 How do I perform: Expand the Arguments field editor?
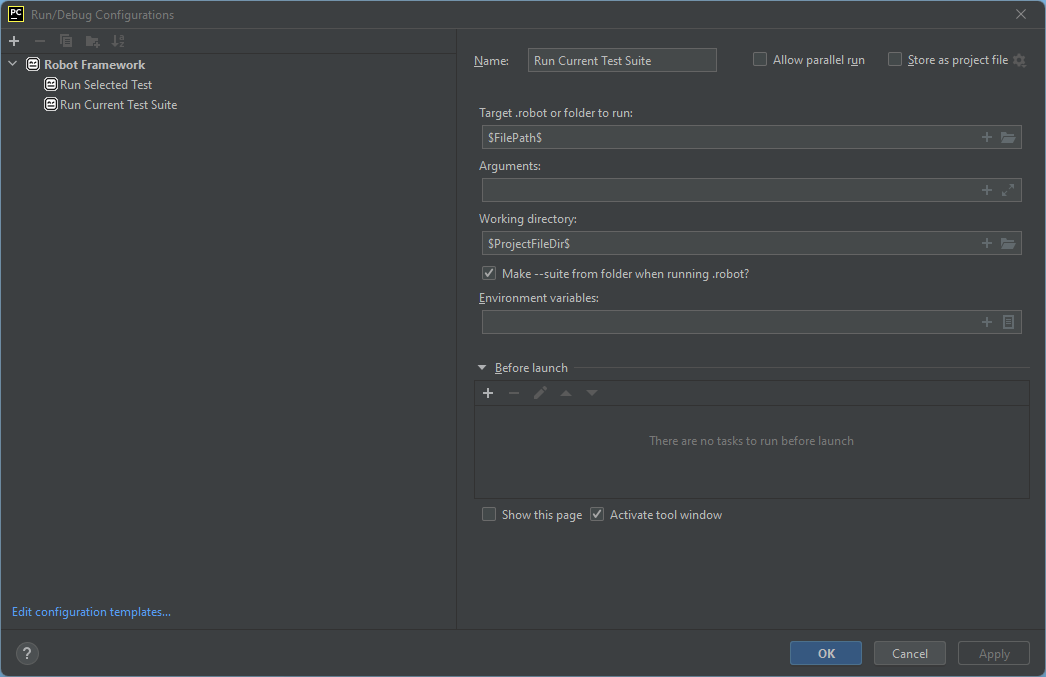(1008, 190)
